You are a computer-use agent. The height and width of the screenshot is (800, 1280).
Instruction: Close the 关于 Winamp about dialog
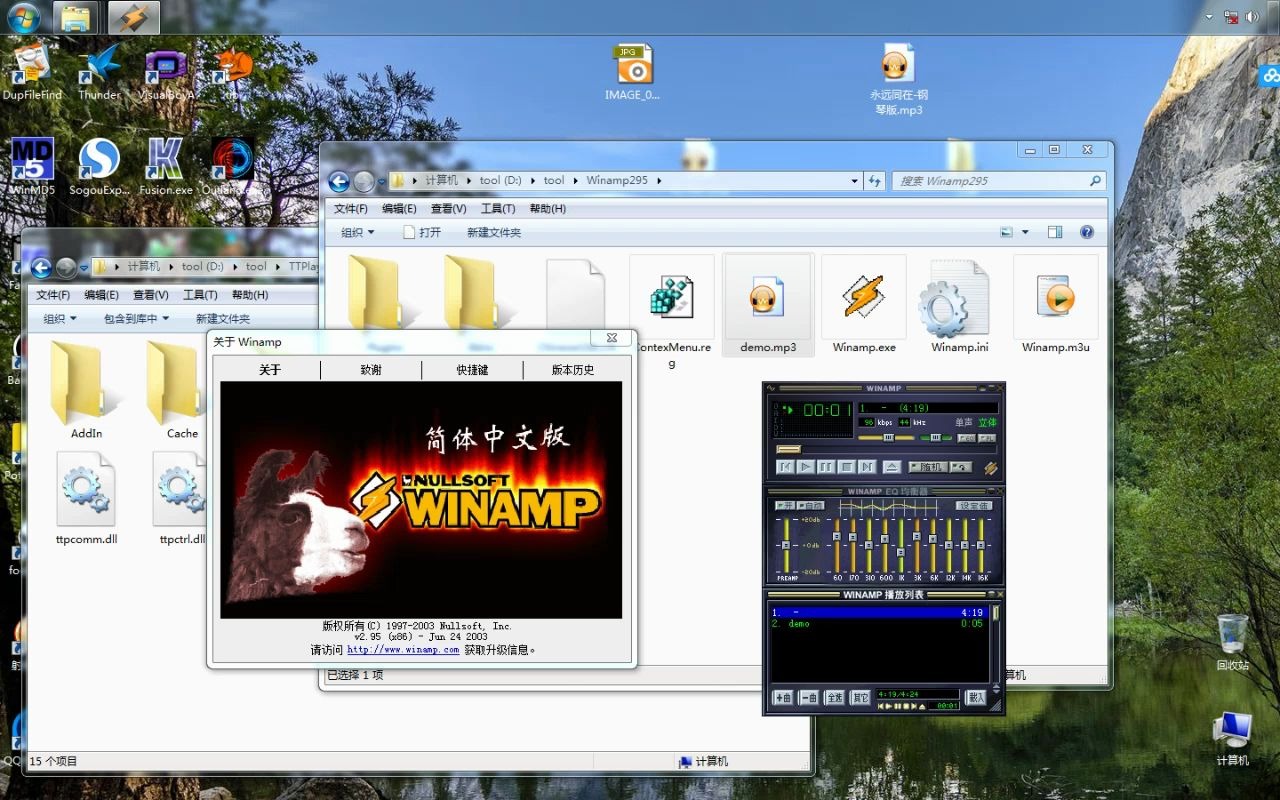(611, 338)
